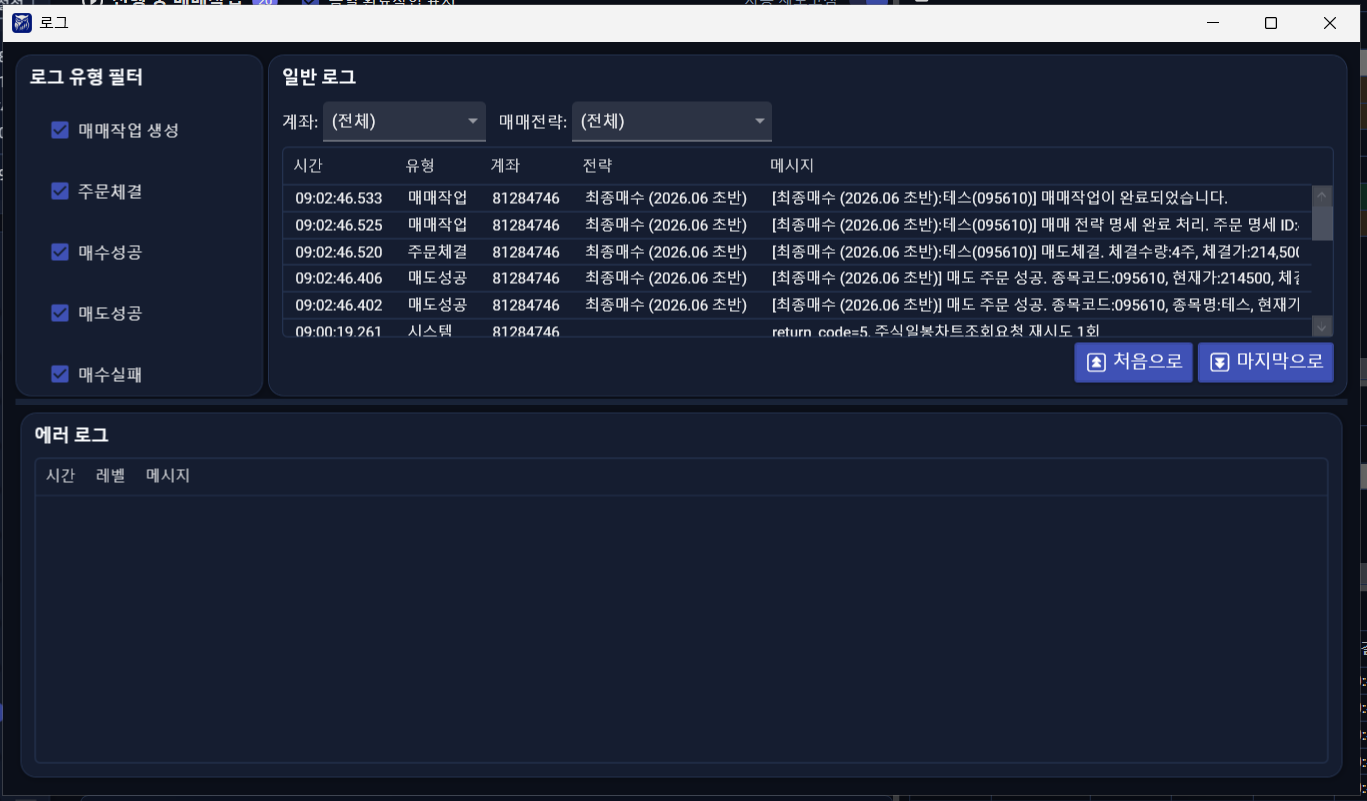The image size is (1367, 801).
Task: Select the 09:02:46.520 주문체결 log row
Action: tap(797, 252)
